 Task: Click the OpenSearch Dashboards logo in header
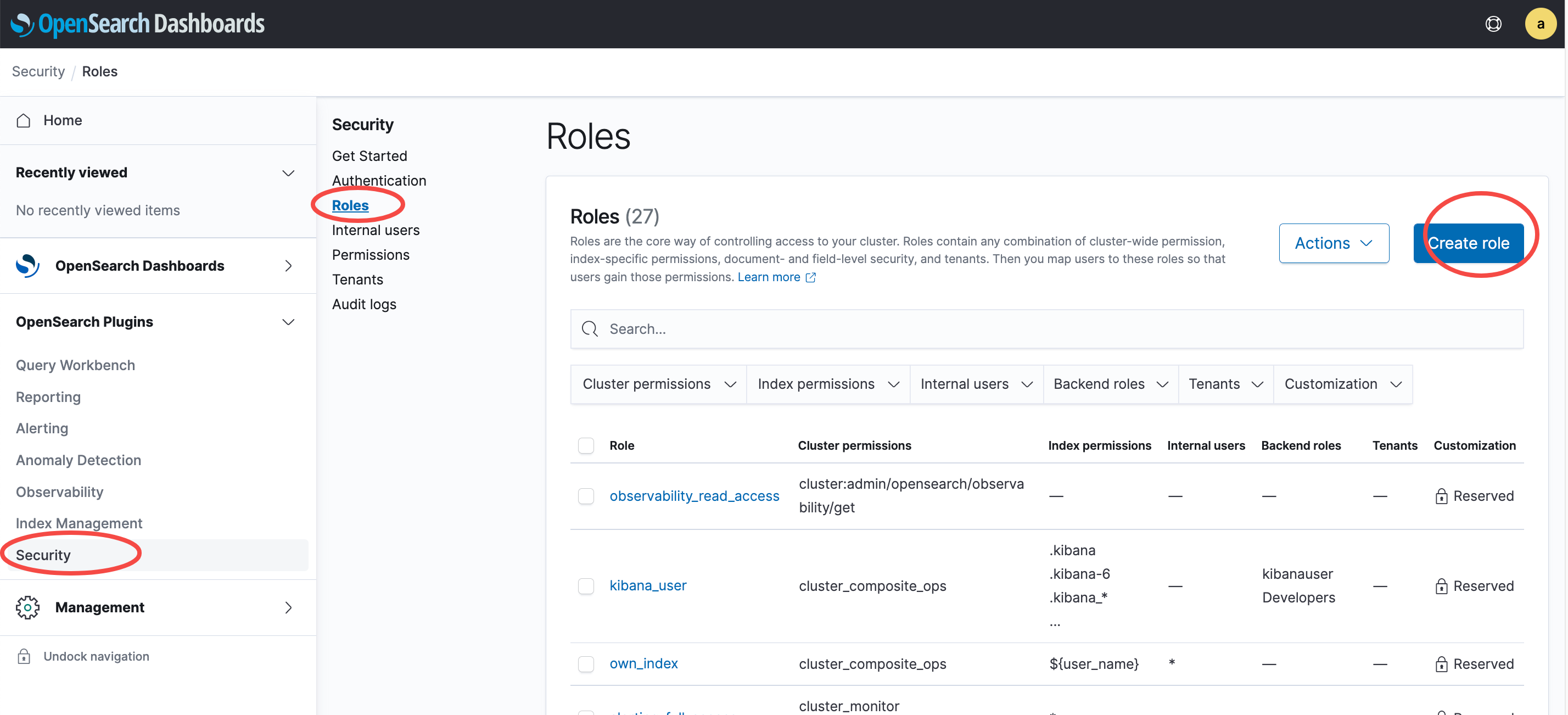[x=138, y=24]
